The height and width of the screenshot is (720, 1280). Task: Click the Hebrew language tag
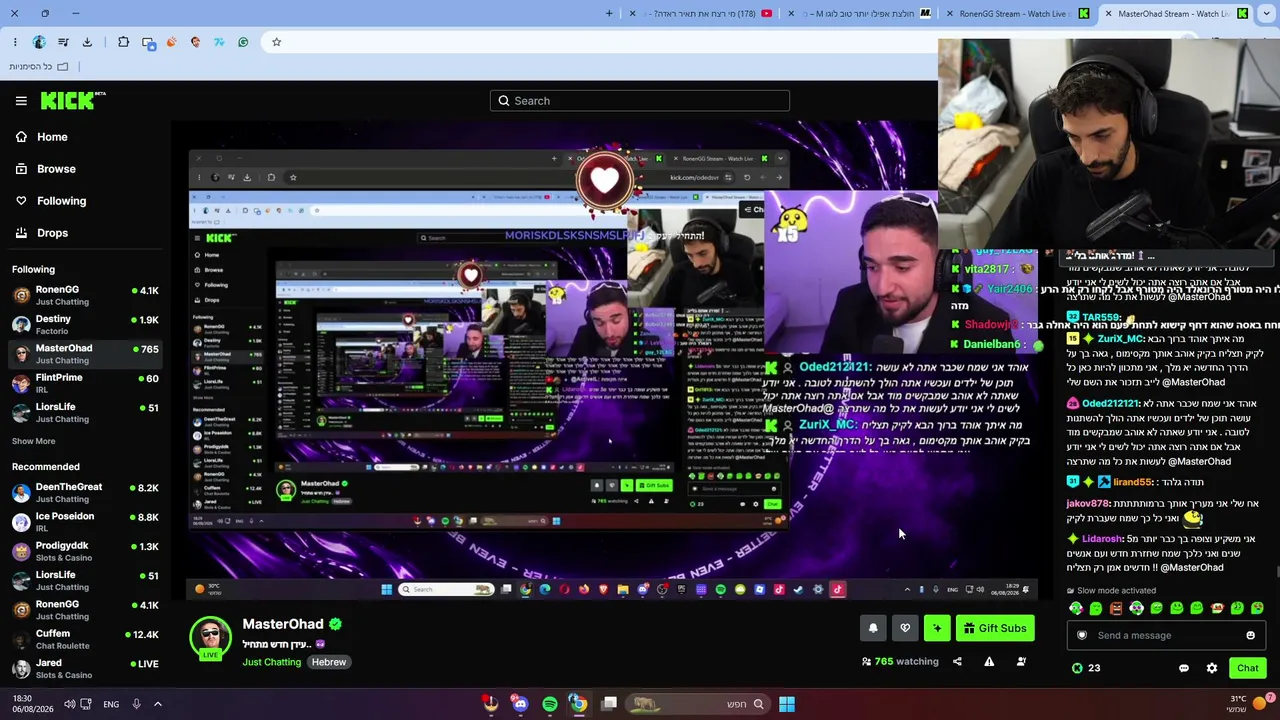[328, 662]
